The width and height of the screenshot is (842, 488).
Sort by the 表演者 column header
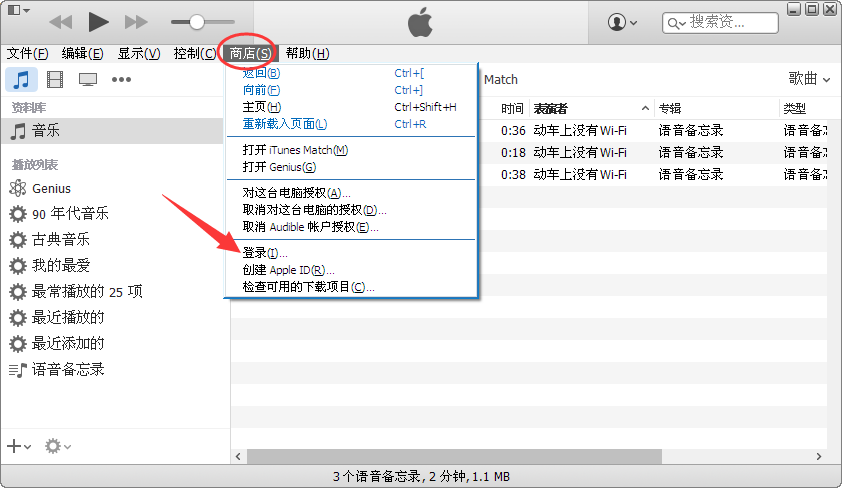click(x=592, y=108)
